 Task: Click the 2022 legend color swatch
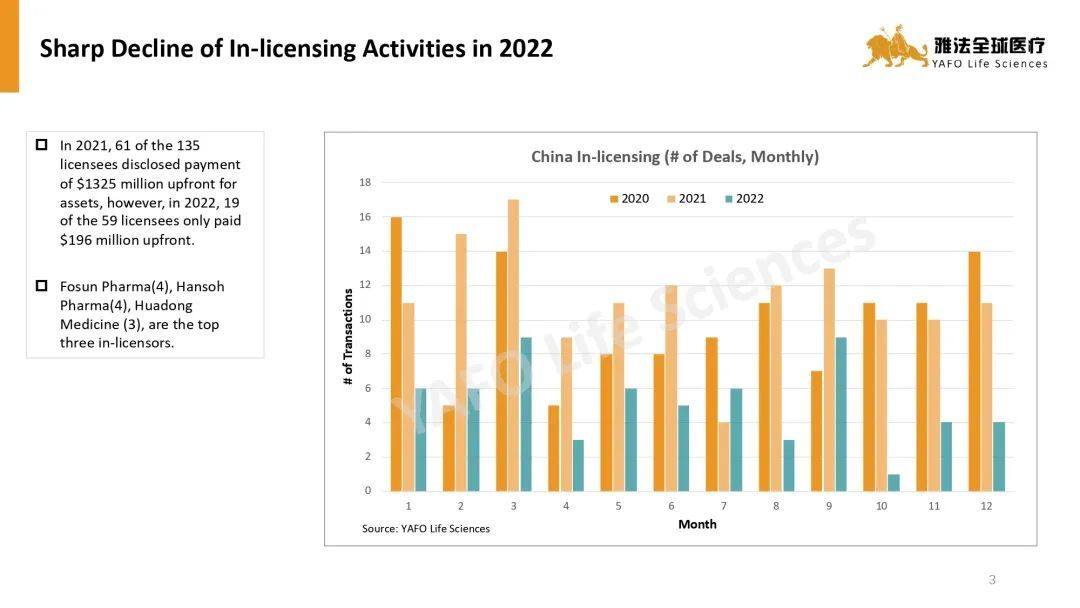(729, 199)
